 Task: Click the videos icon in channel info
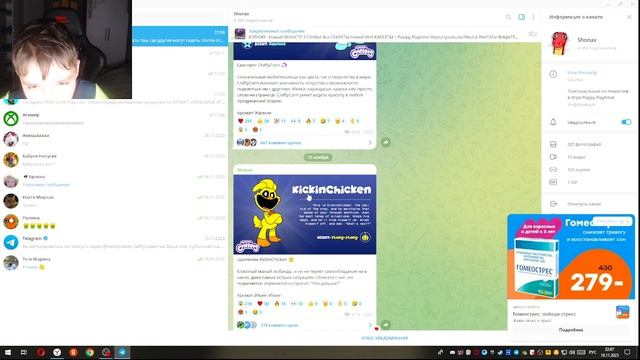click(x=553, y=157)
